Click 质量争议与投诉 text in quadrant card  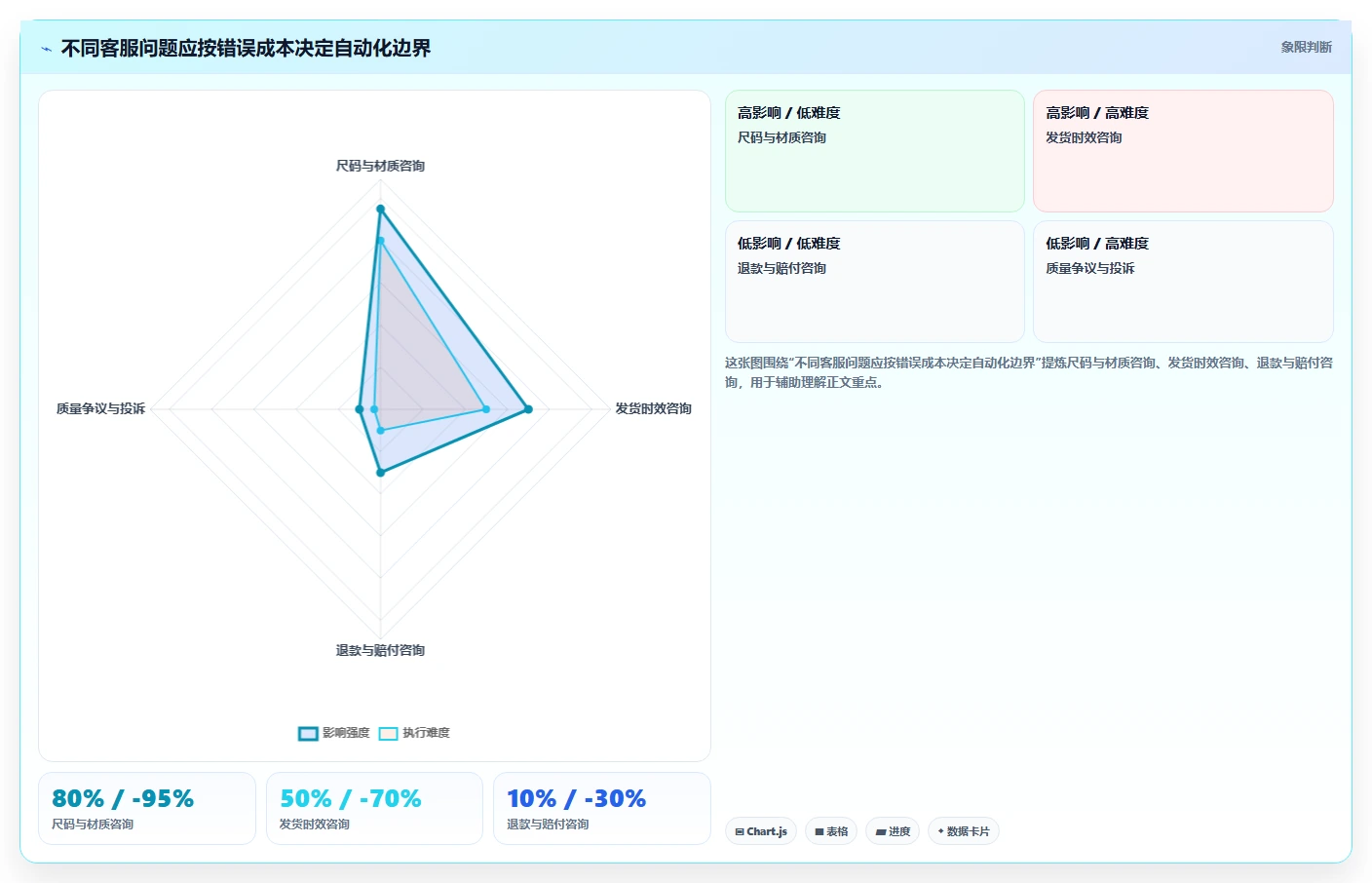click(1089, 268)
